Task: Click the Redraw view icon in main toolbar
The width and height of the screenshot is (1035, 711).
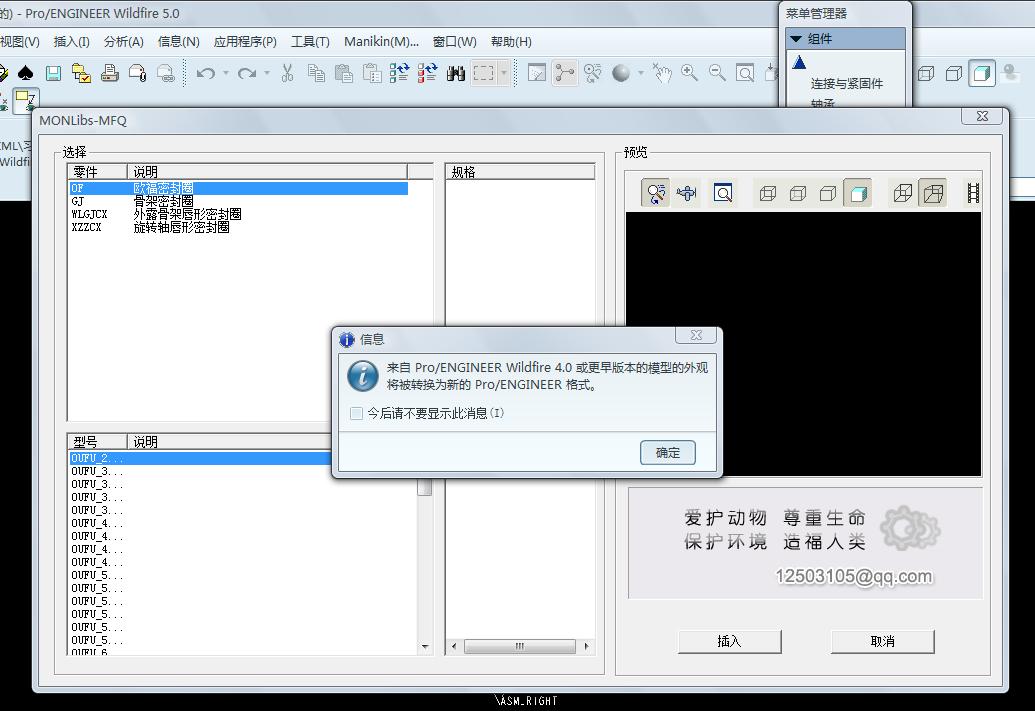Action: click(x=537, y=73)
